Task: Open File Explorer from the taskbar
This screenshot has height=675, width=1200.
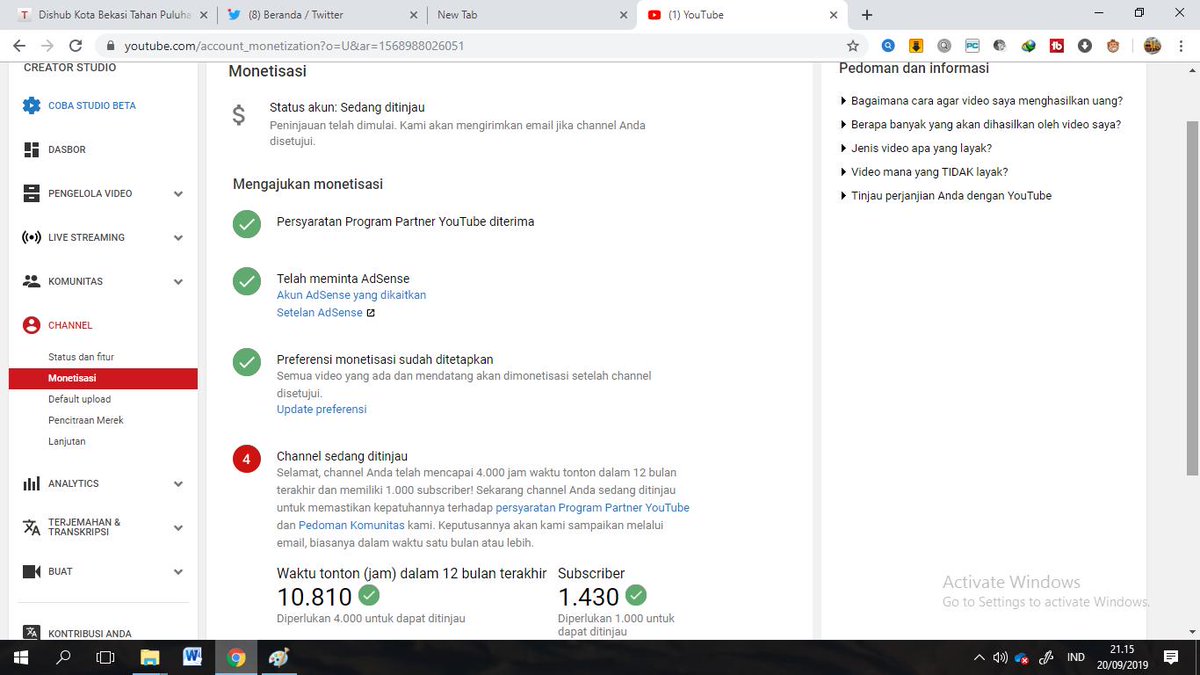Action: (x=150, y=657)
